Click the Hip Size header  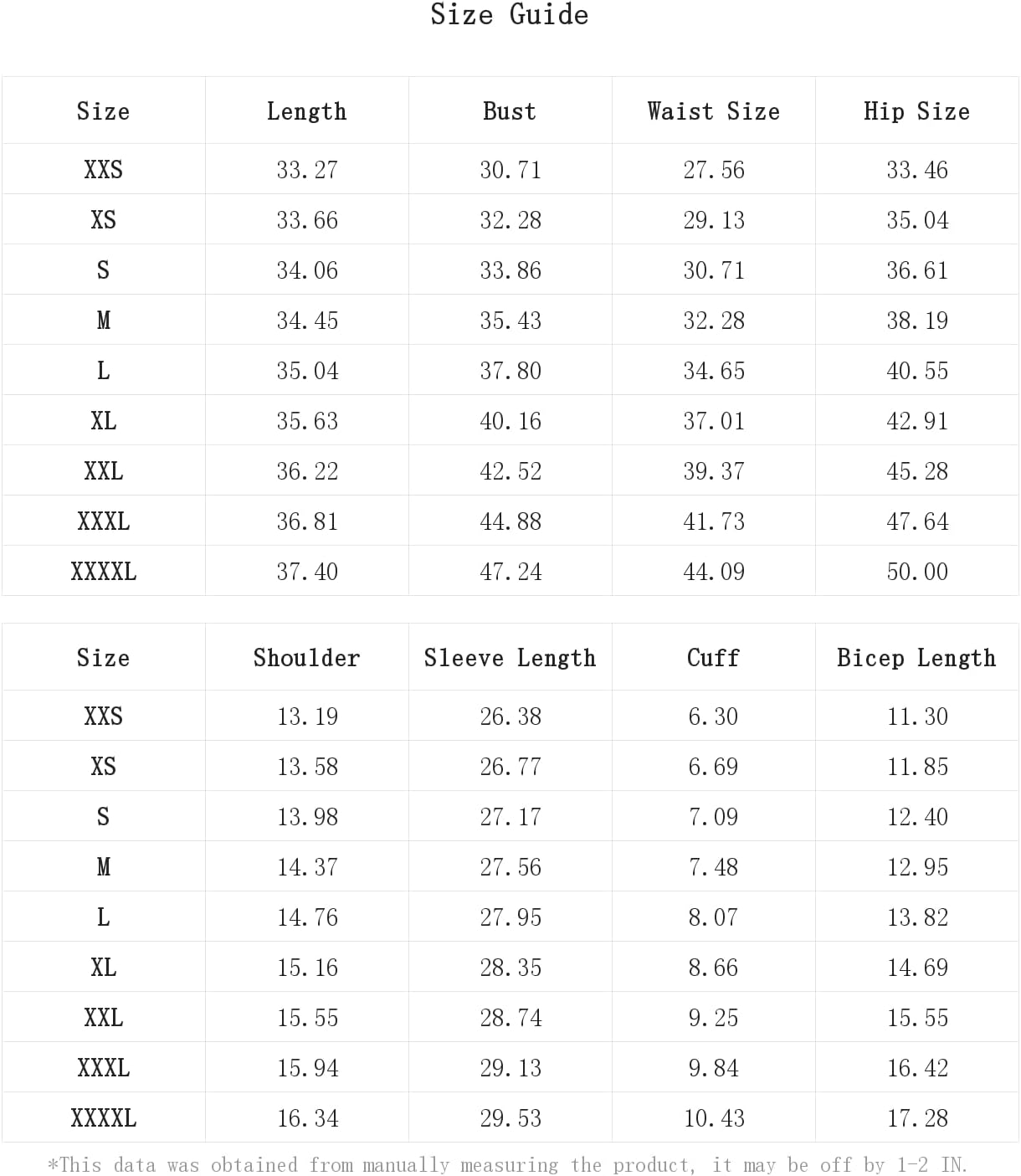point(916,111)
